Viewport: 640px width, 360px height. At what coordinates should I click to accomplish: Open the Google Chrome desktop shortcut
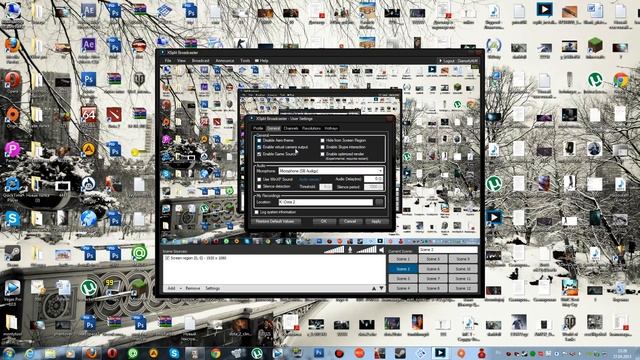click(x=620, y=80)
